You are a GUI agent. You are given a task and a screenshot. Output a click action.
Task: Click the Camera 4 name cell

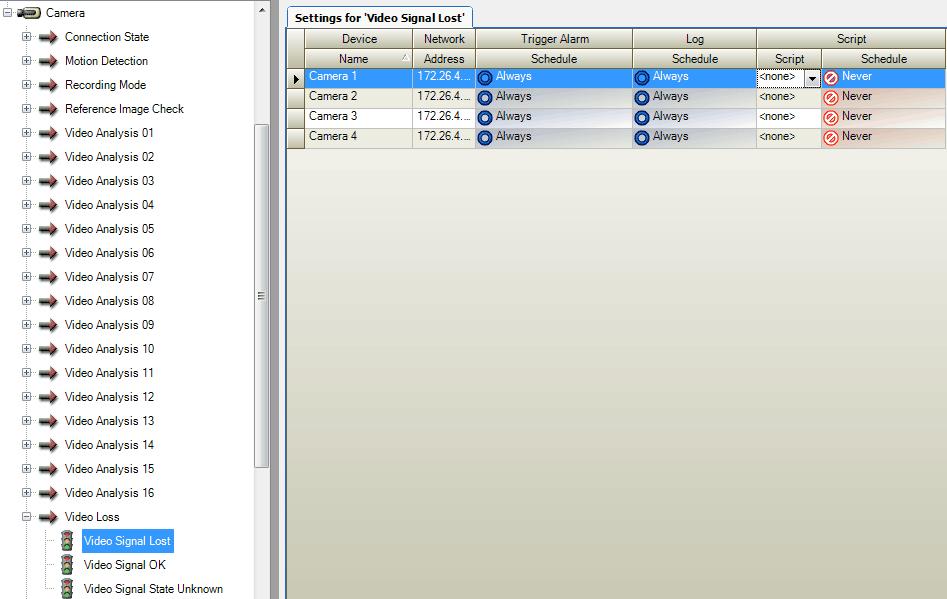coord(359,138)
